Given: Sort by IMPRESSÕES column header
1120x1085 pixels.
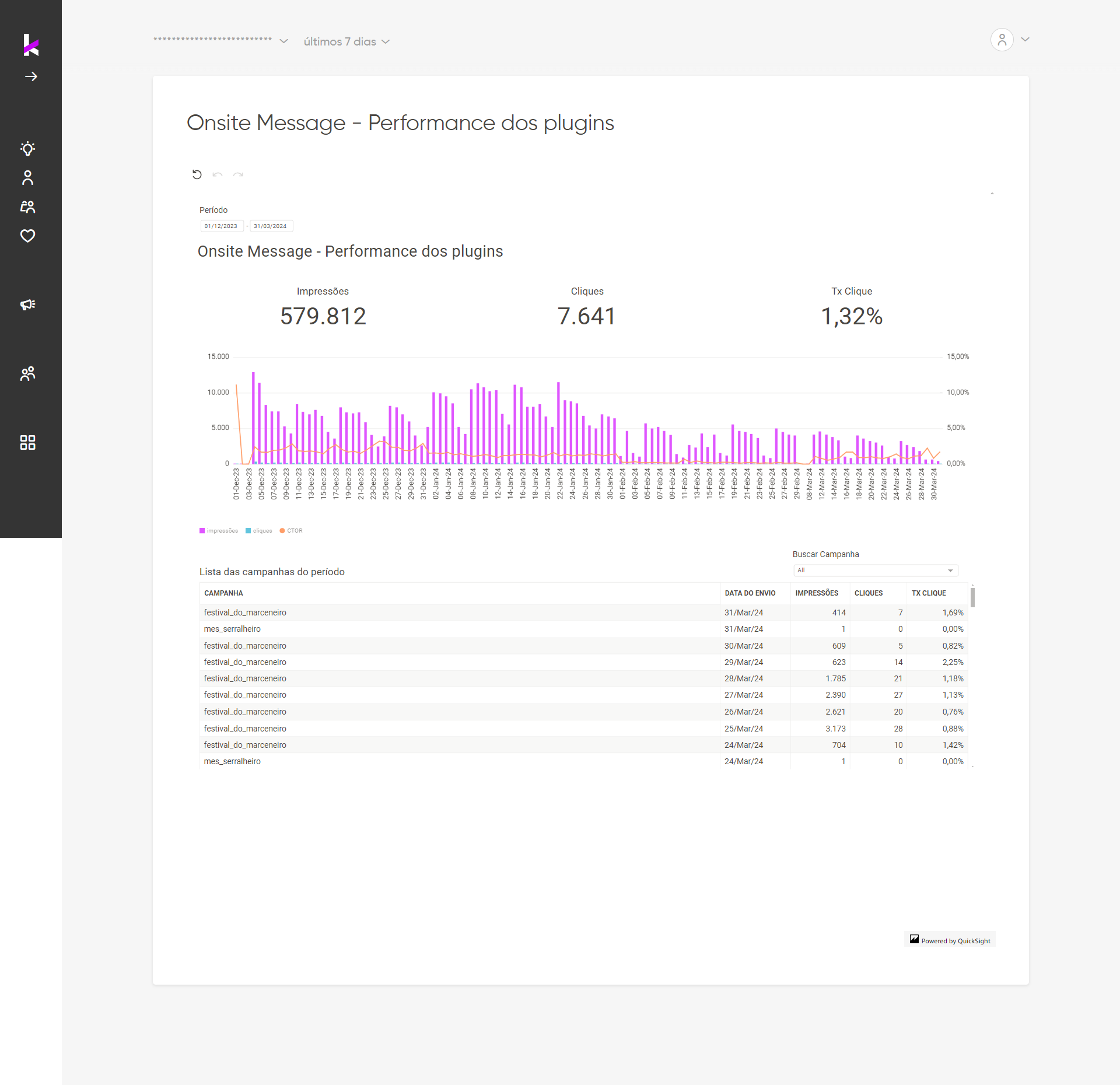Looking at the screenshot, I should pyautogui.click(x=817, y=593).
